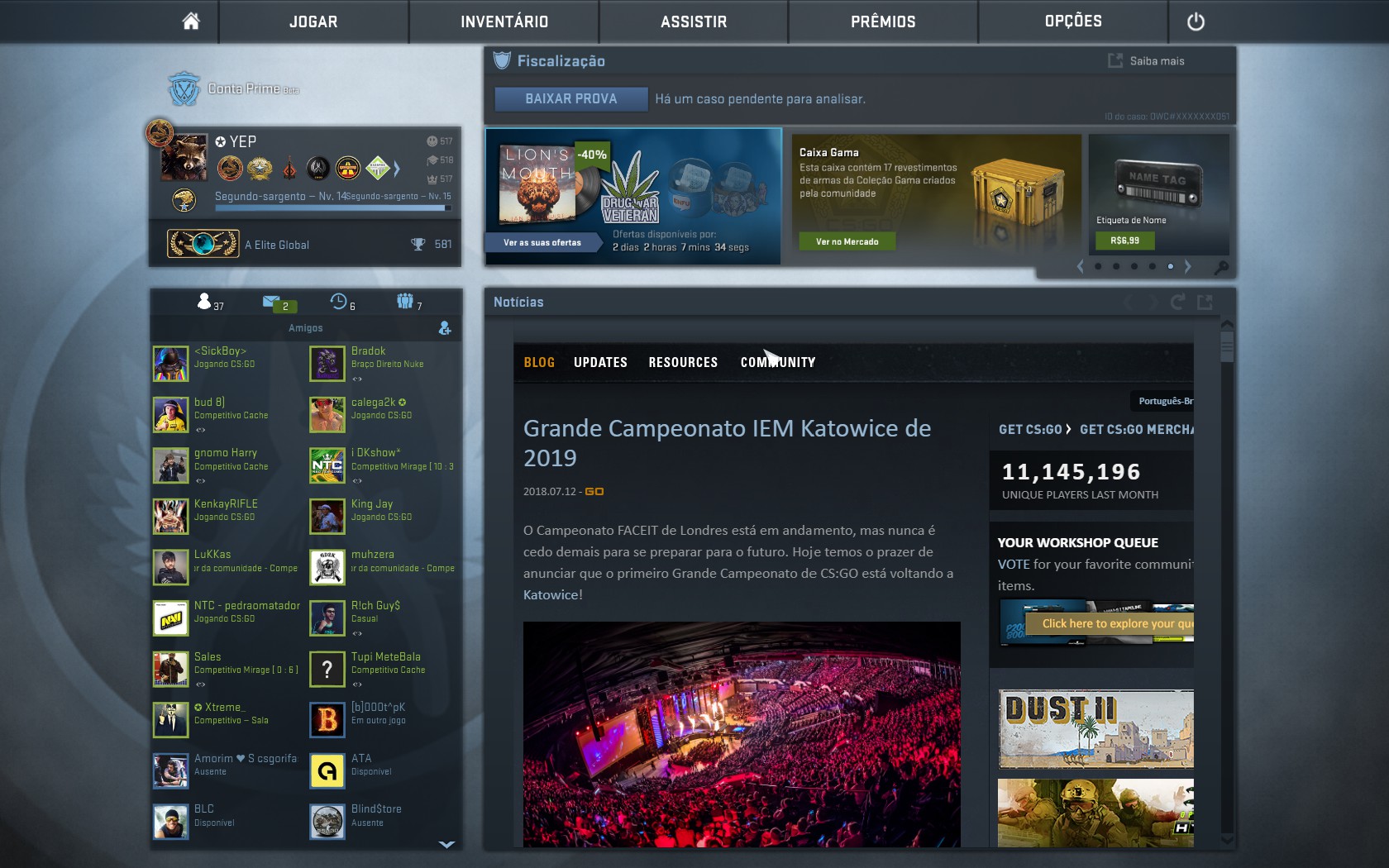Click the trophy icon beside 581
This screenshot has width=1389, height=868.
(x=418, y=244)
